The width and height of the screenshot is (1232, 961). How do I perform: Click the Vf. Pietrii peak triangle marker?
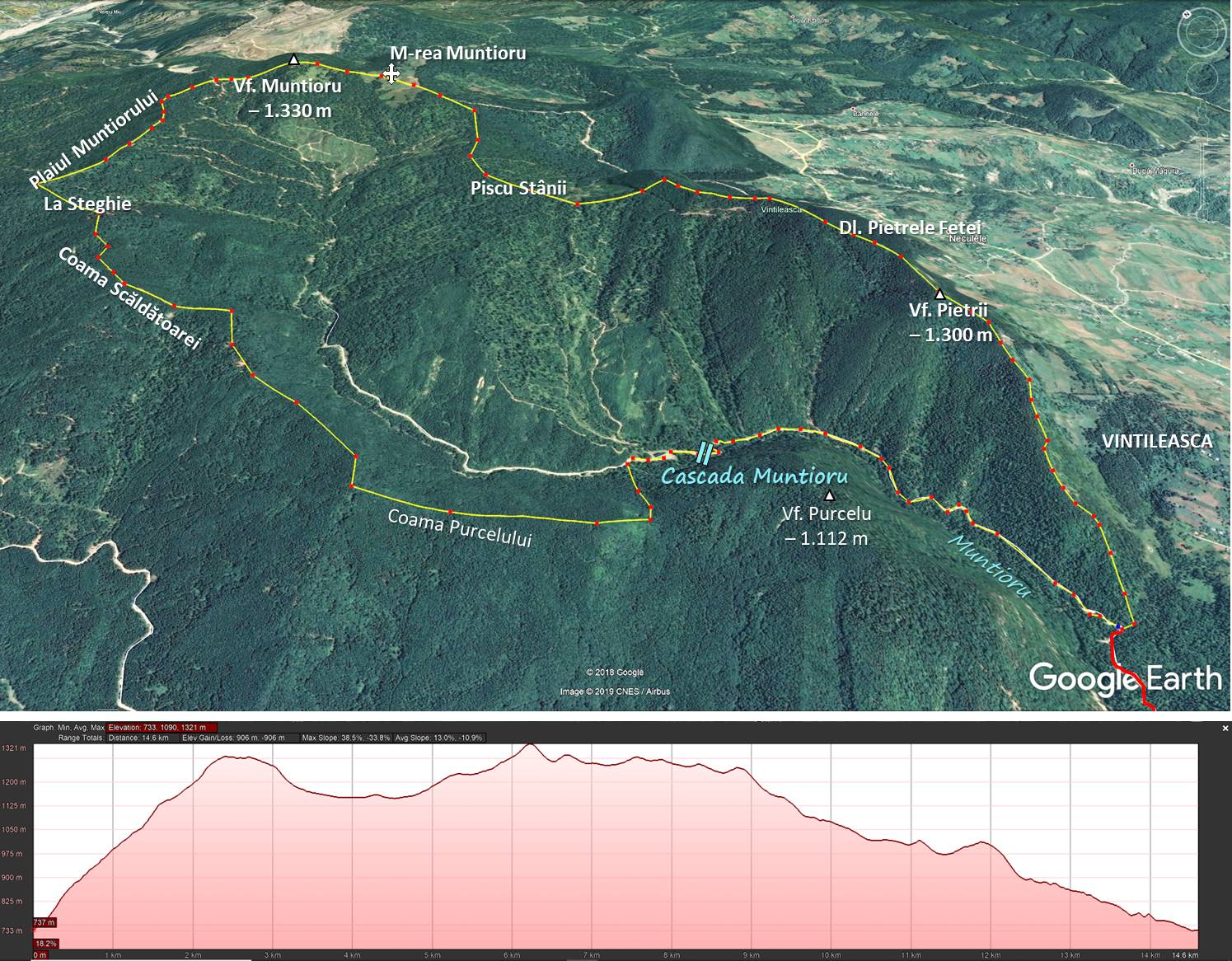(x=939, y=293)
